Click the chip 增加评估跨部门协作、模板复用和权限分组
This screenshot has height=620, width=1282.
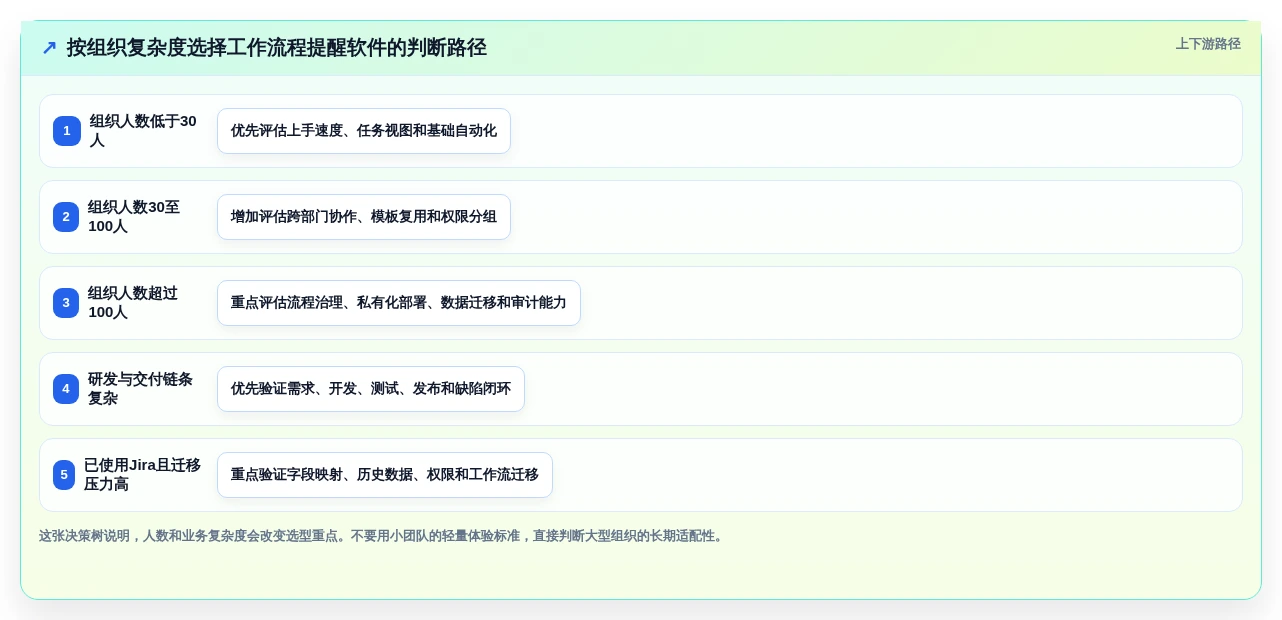coord(364,217)
